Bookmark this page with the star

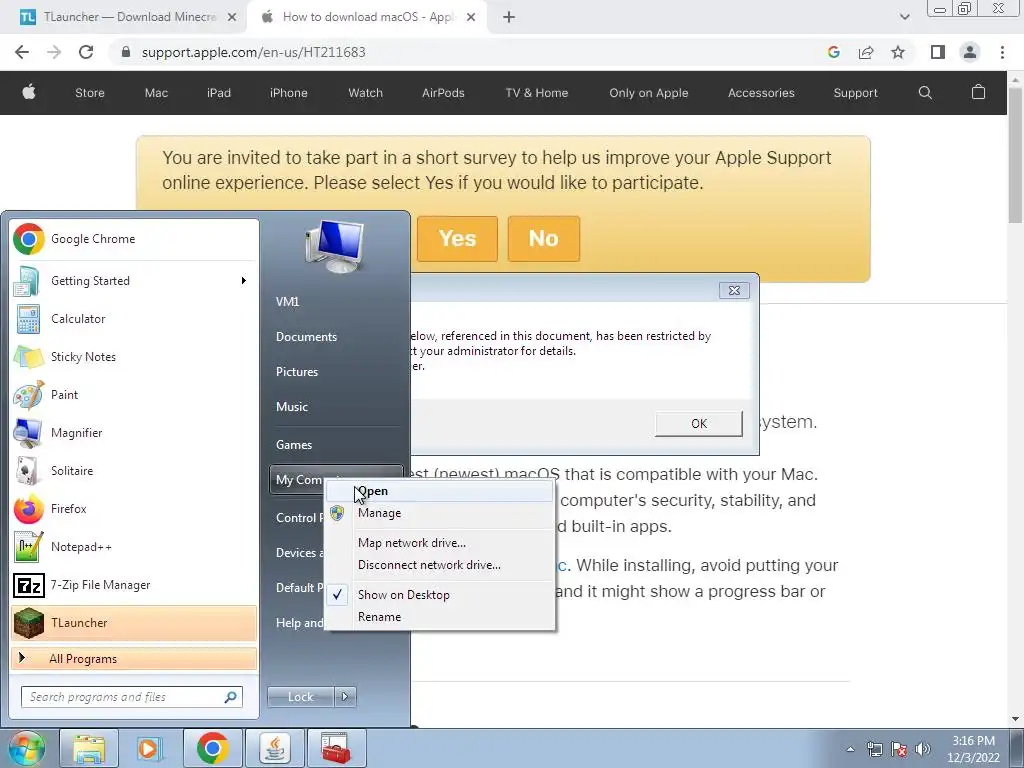(898, 52)
